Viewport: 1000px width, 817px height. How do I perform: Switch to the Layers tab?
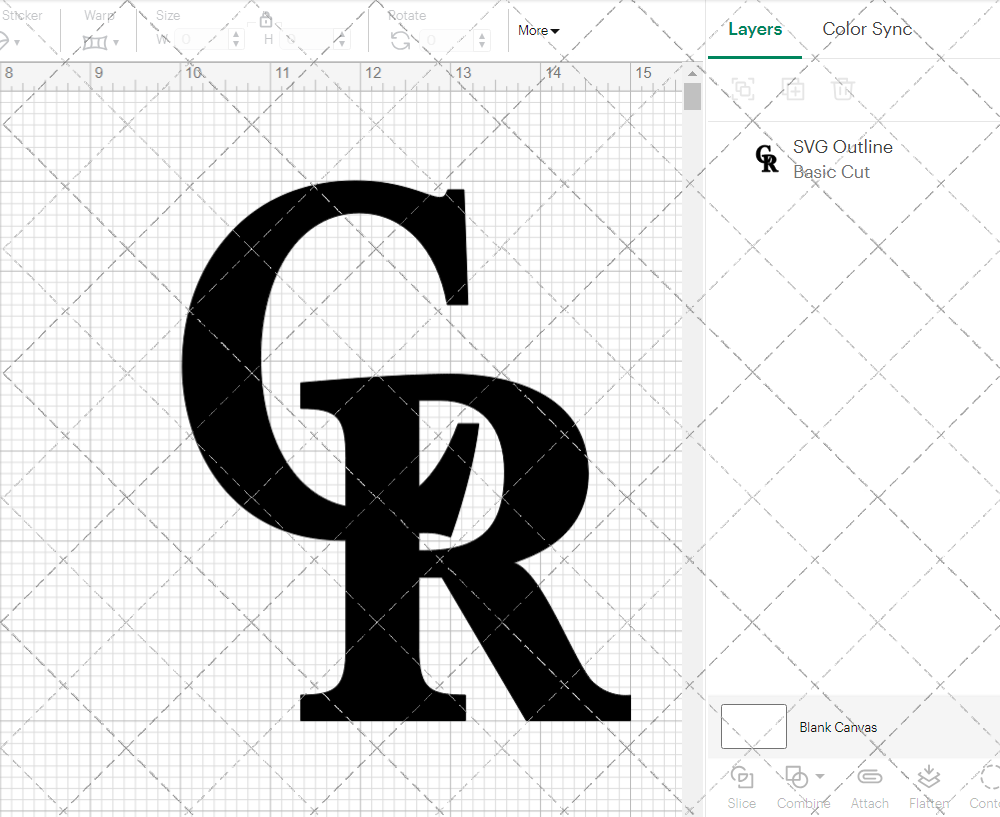(x=755, y=29)
